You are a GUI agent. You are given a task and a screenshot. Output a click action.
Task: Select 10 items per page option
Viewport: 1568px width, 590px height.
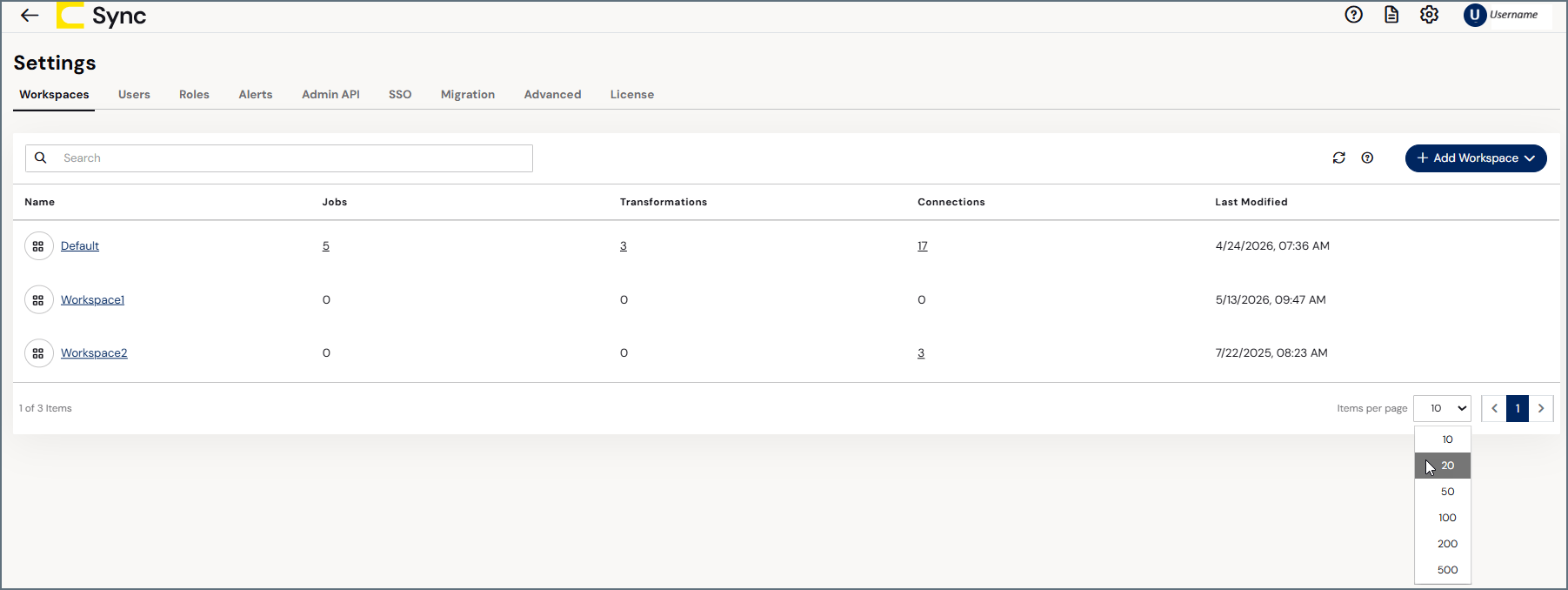tap(1443, 439)
